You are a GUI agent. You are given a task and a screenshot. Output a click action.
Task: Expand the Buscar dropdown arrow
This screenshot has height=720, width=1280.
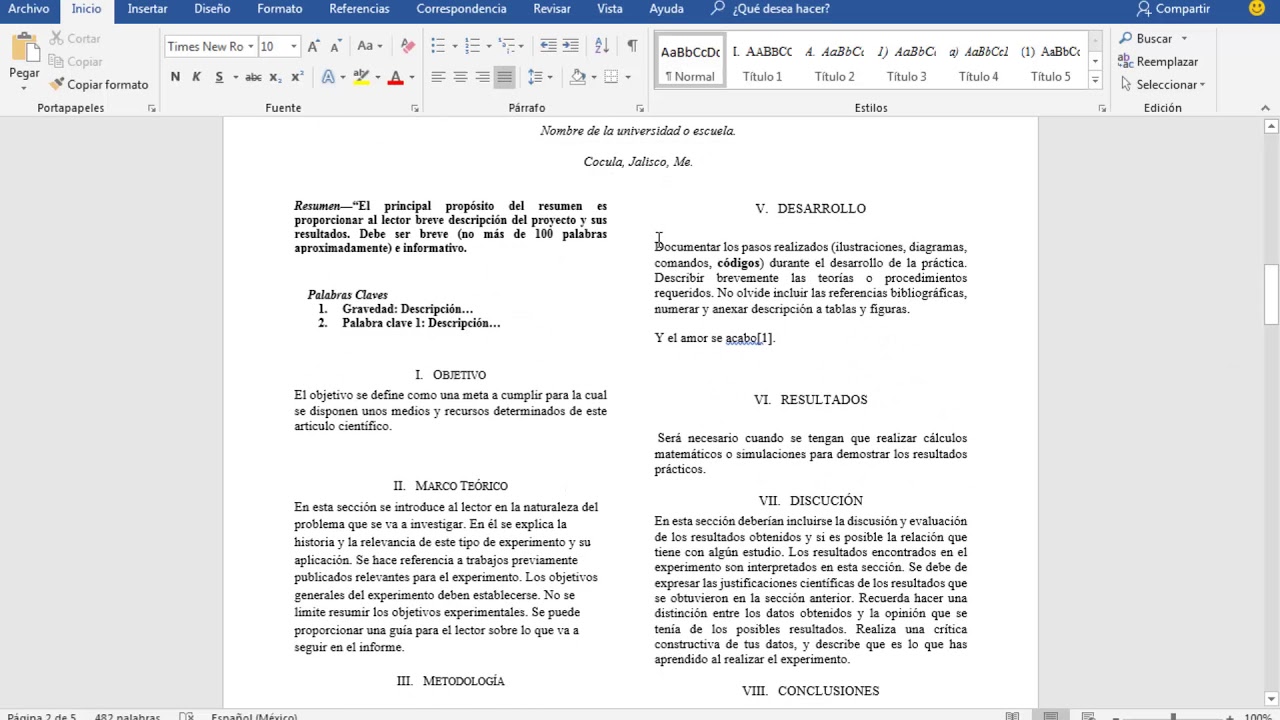(1184, 39)
